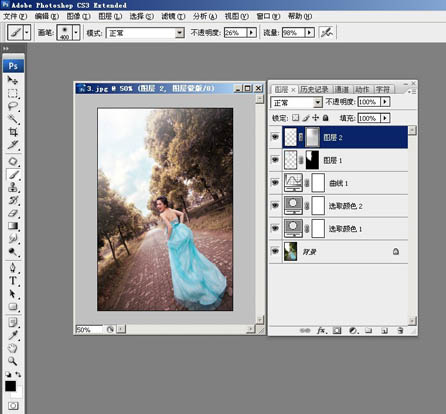Select the Crop tool

[13, 132]
